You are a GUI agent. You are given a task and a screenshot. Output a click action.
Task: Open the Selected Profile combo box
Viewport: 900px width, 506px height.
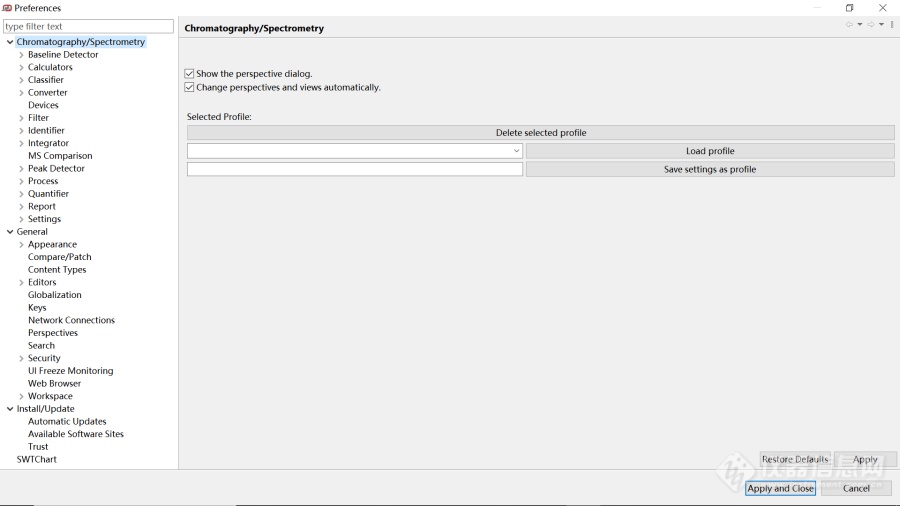point(355,151)
